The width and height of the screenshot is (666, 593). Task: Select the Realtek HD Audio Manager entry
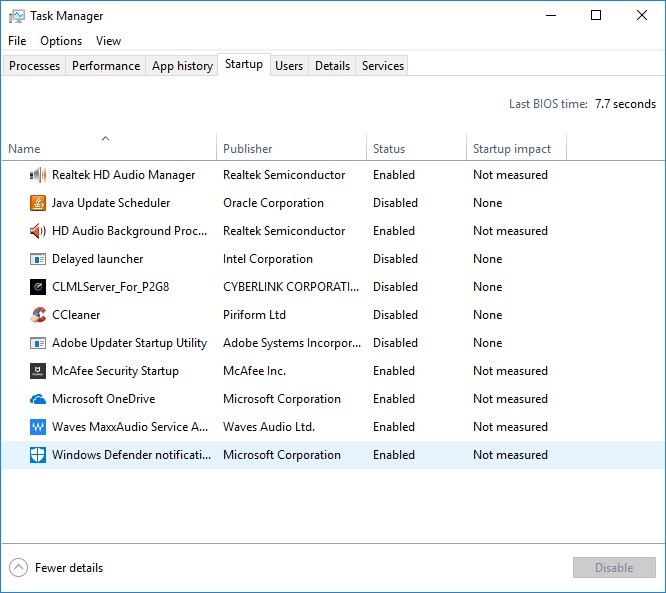(333, 175)
